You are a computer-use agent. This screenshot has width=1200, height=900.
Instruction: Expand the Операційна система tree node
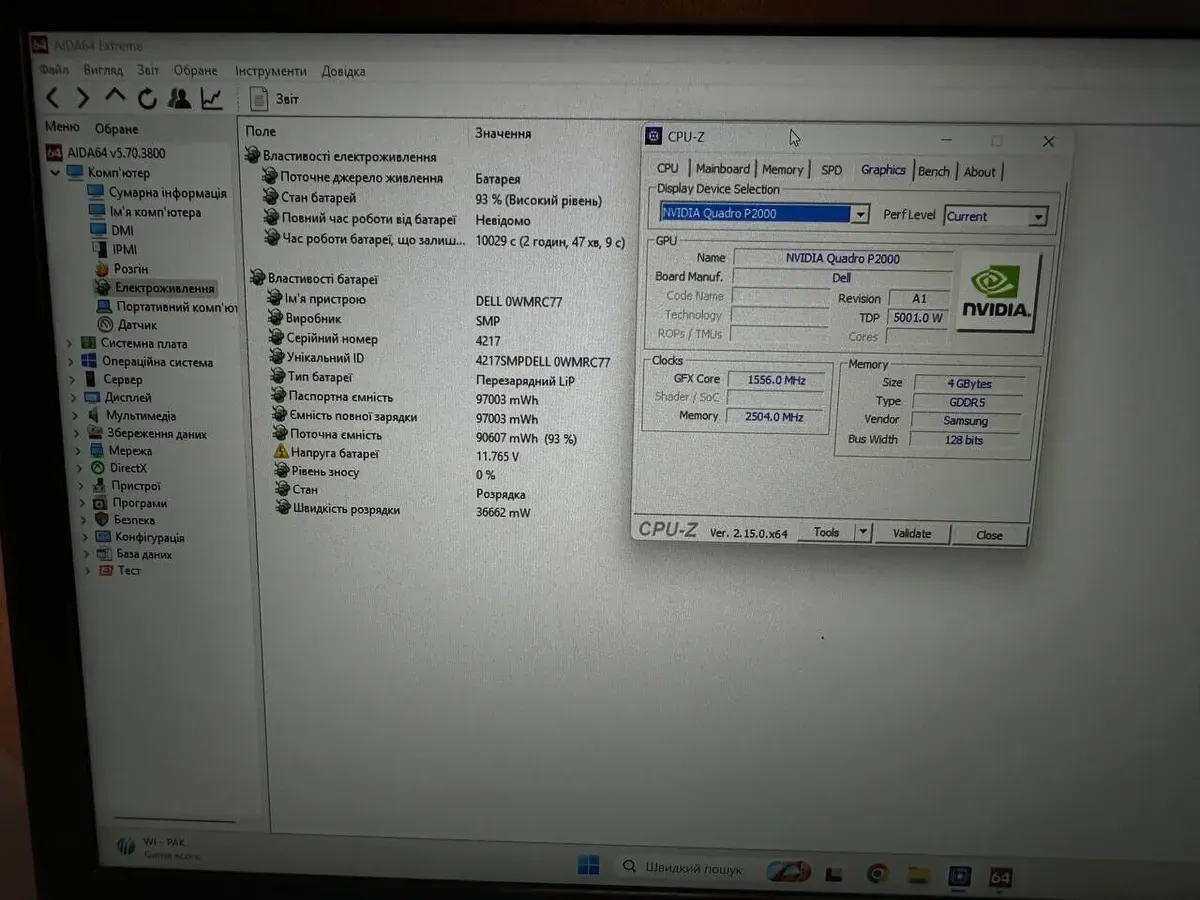coord(70,361)
